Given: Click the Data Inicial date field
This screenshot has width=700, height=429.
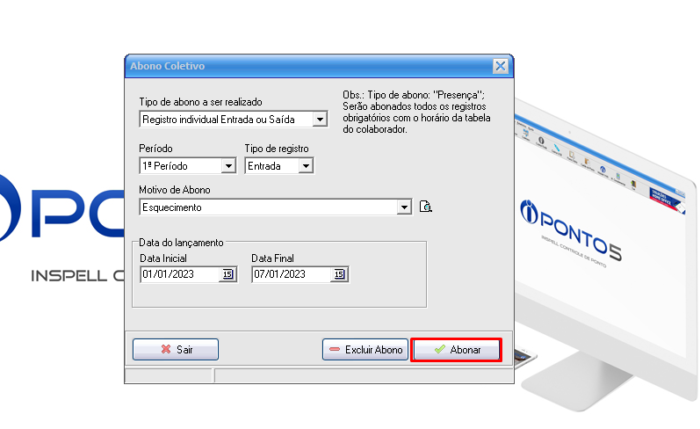Looking at the screenshot, I should (x=179, y=275).
